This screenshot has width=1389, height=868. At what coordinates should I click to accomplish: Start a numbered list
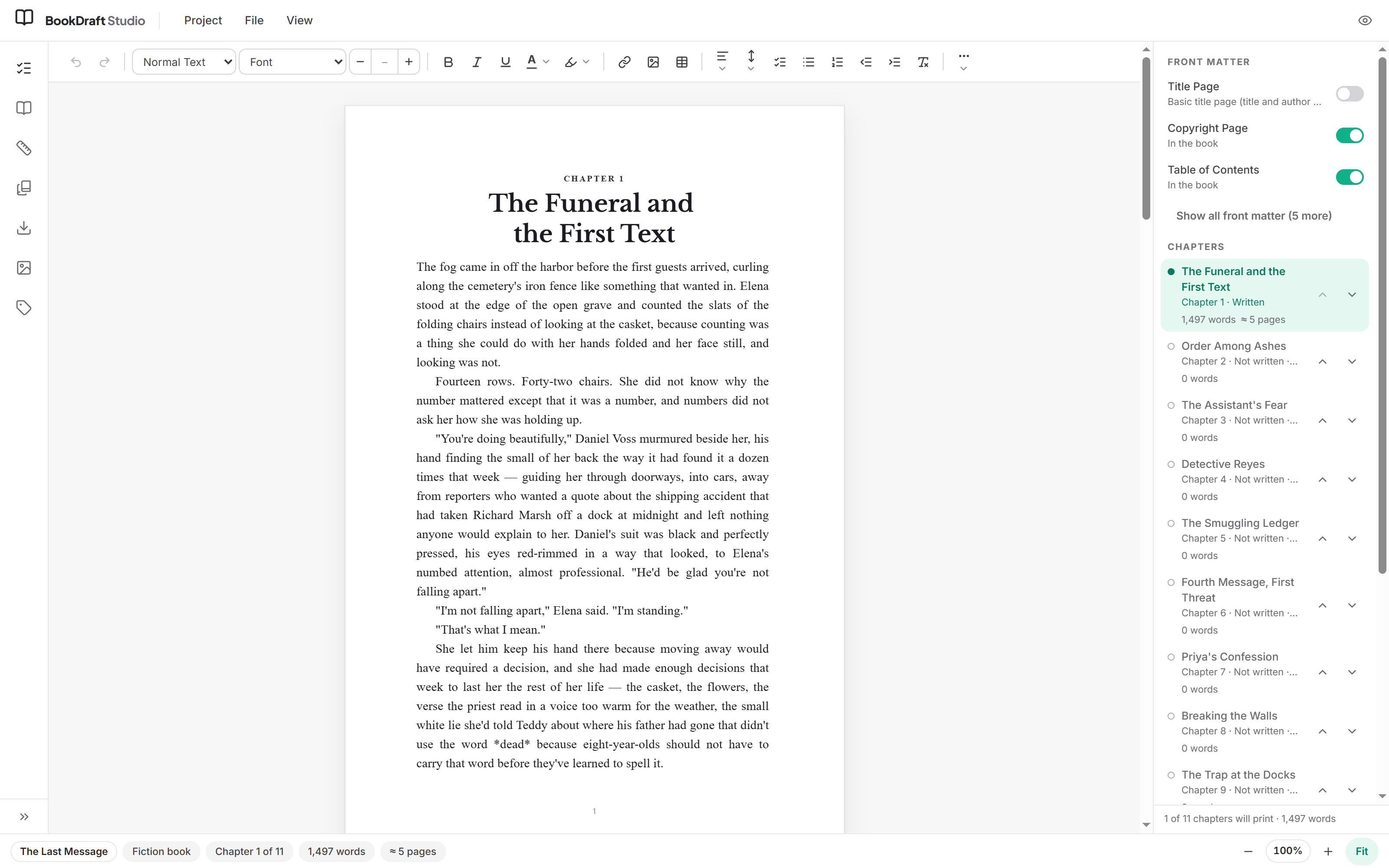click(x=837, y=62)
